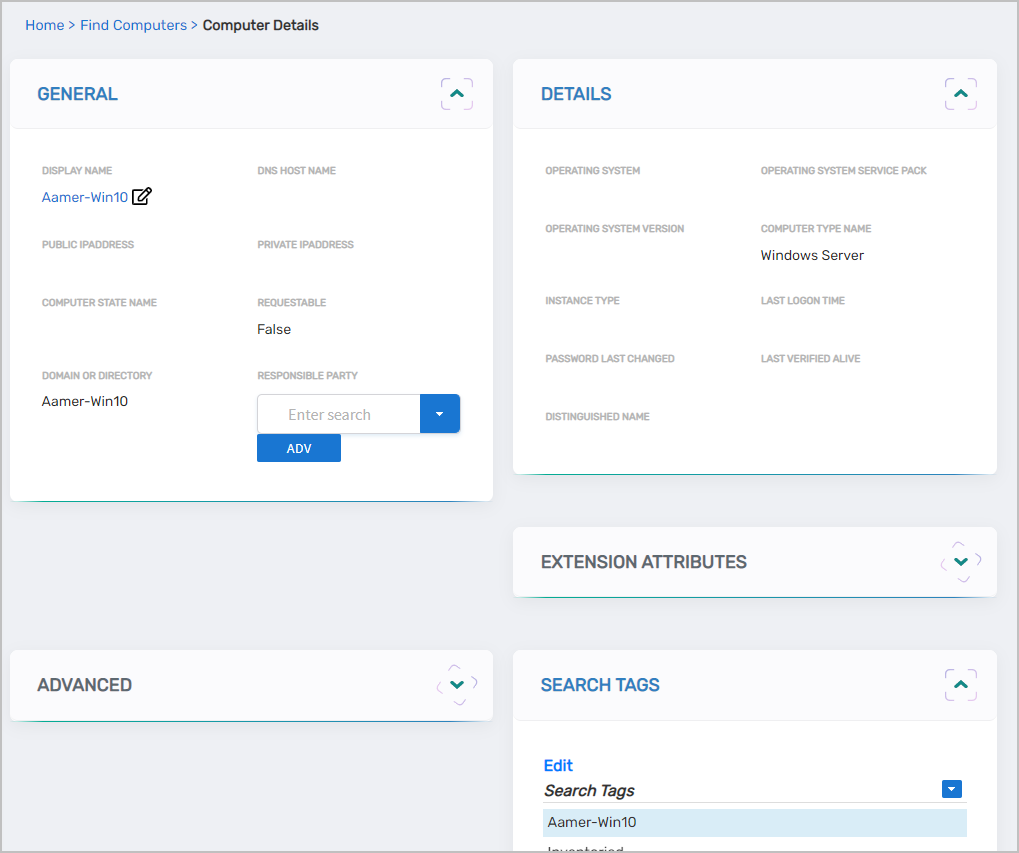The height and width of the screenshot is (853, 1019).
Task: Open the Search Tags grid column menu arrow
Action: [x=952, y=790]
